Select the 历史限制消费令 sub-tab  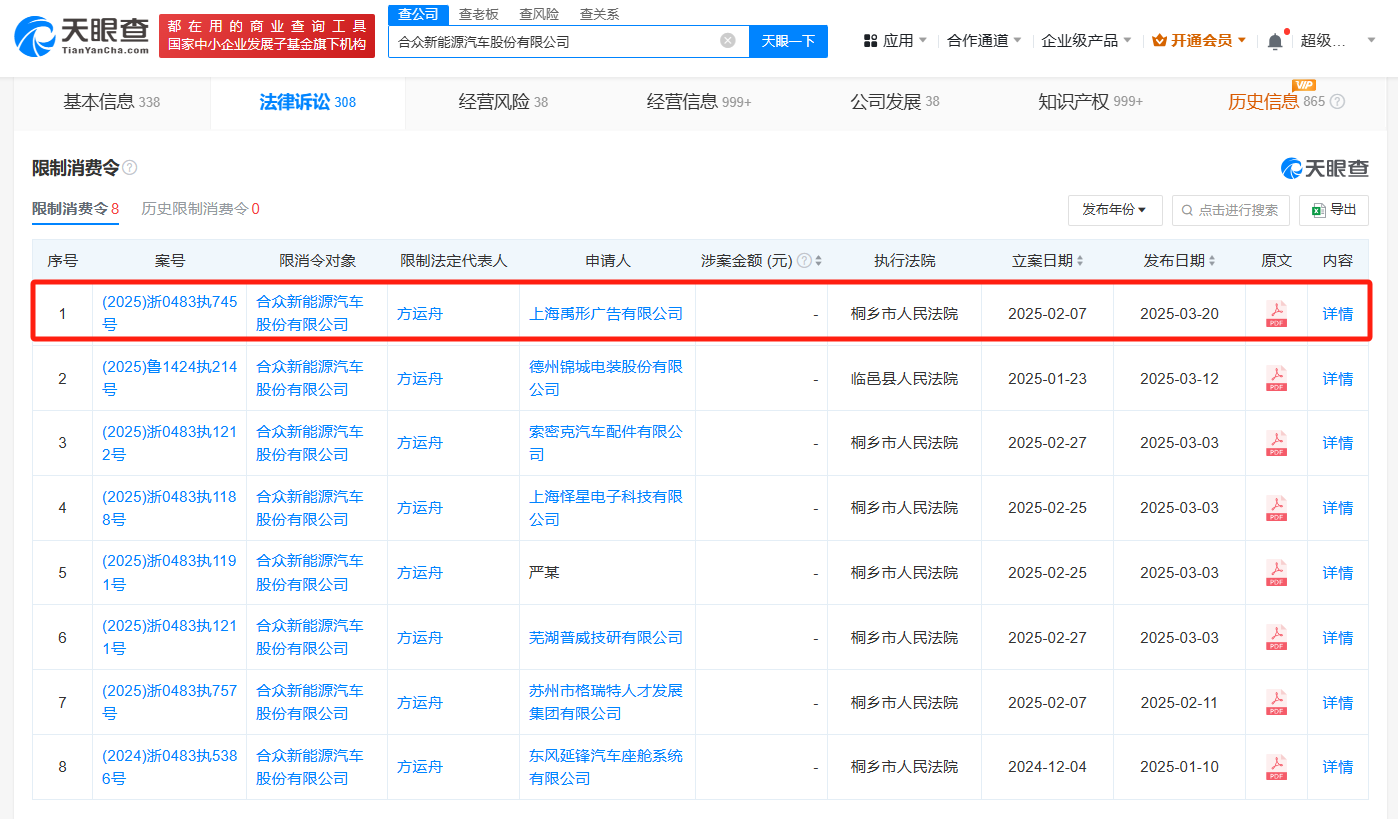pos(200,209)
